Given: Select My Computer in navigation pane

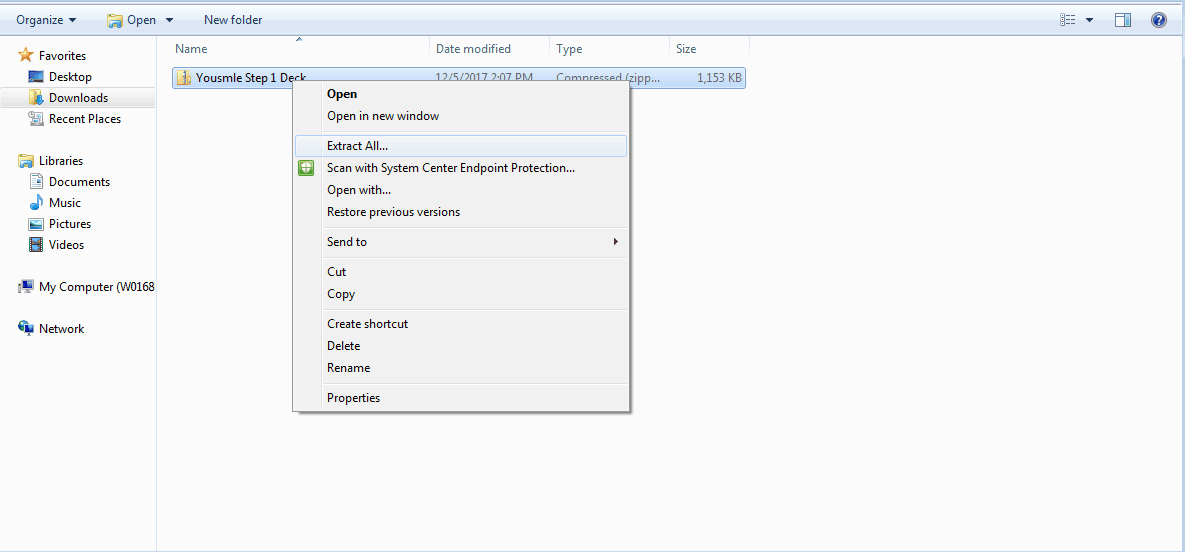Looking at the screenshot, I should [97, 287].
